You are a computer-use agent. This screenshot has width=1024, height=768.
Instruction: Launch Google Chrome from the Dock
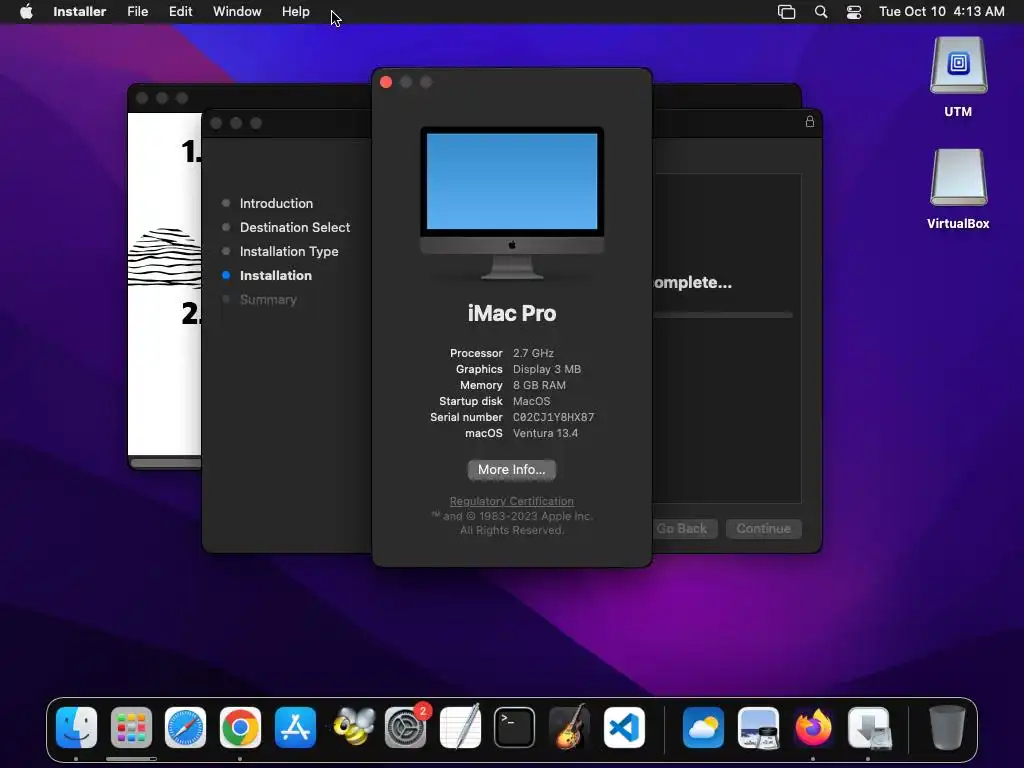pyautogui.click(x=240, y=728)
